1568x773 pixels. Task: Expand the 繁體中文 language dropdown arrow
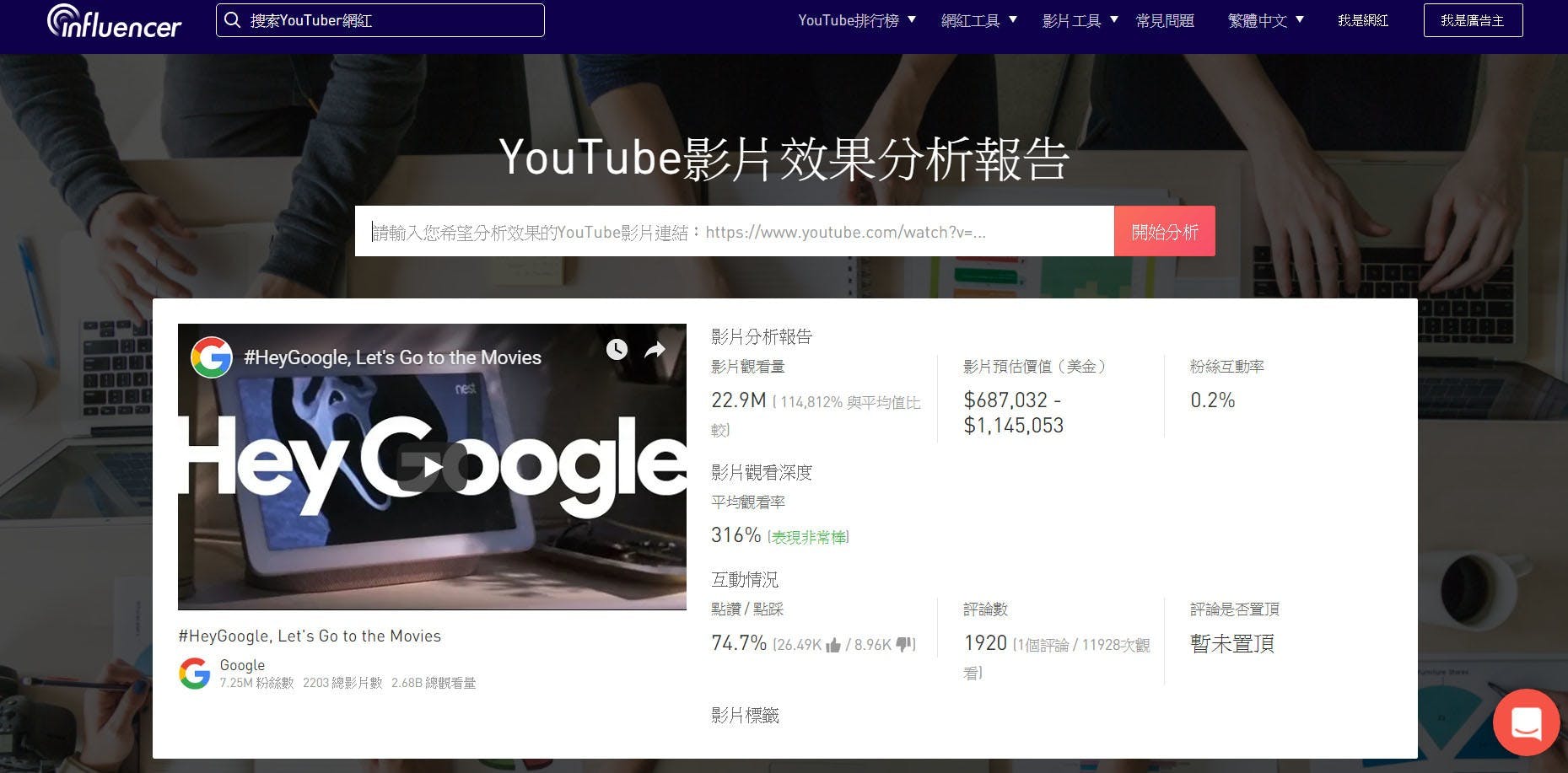pyautogui.click(x=1300, y=19)
